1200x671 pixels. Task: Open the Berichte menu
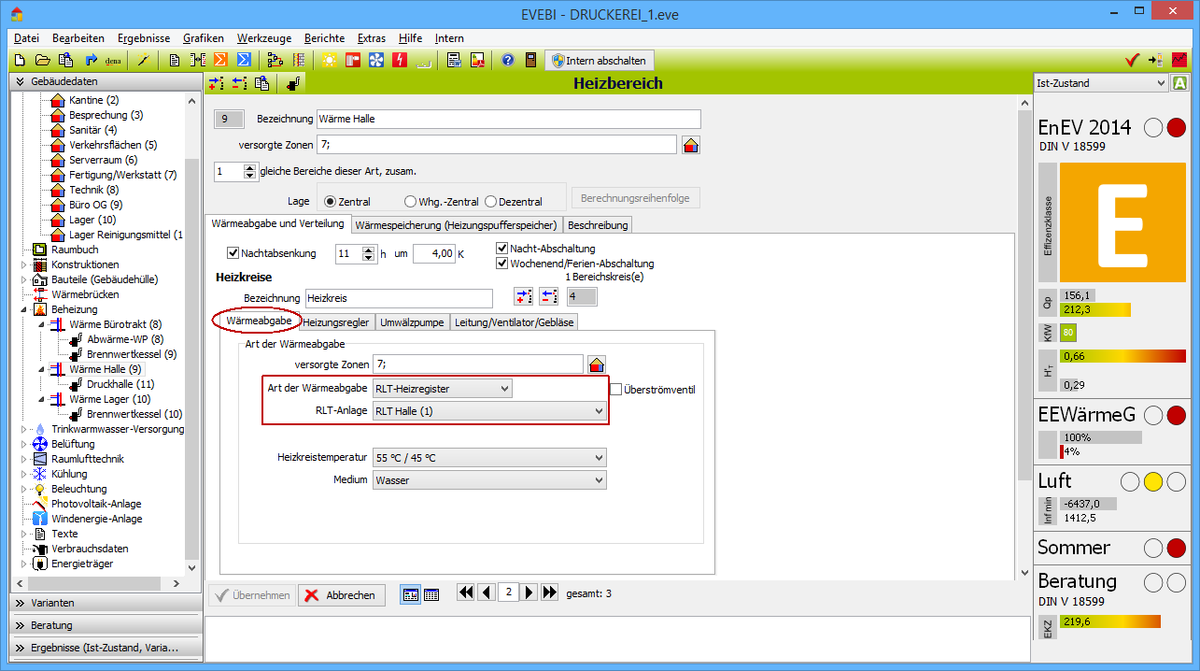[324, 38]
